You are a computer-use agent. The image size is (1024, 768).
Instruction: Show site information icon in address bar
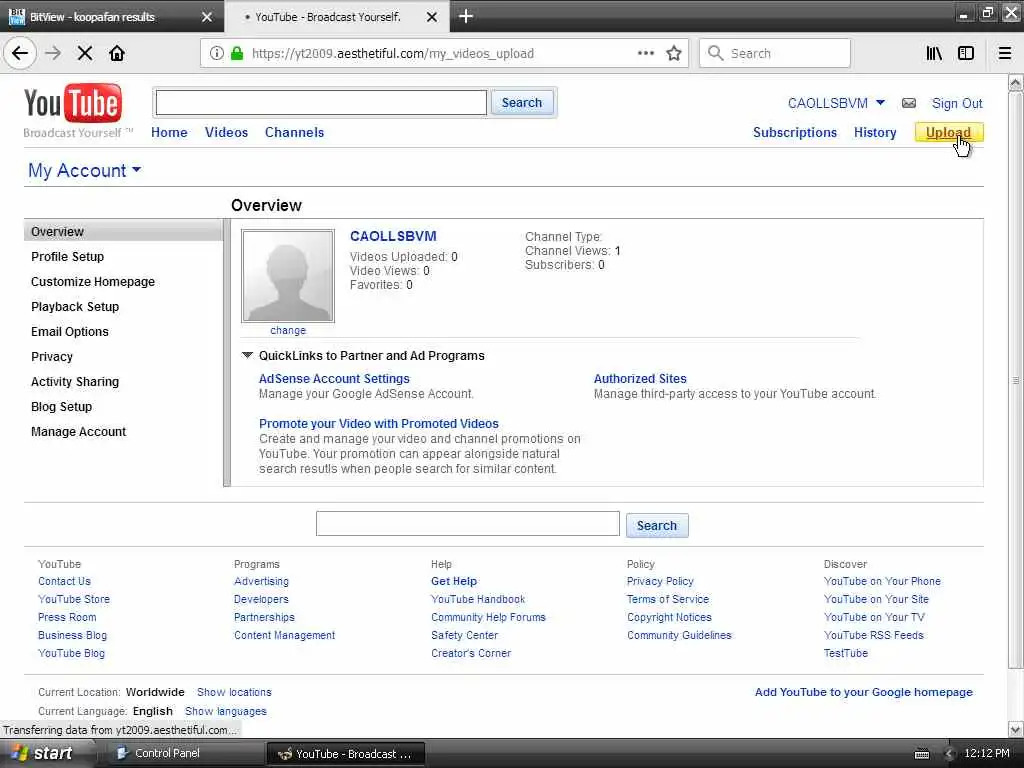pos(216,53)
